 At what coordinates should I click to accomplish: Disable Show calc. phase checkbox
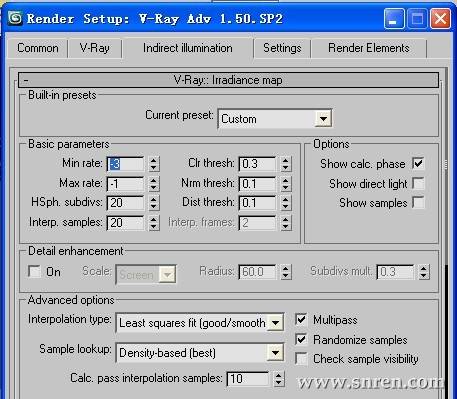click(418, 163)
